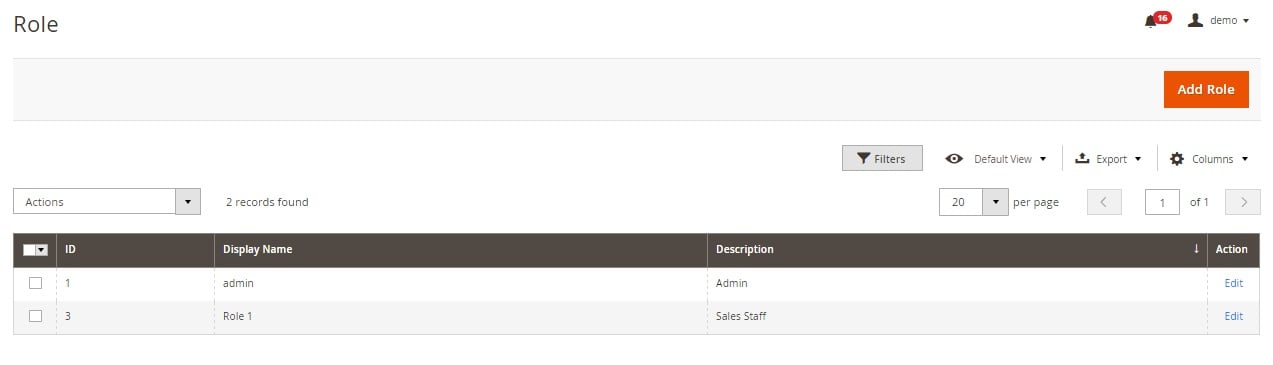Go to previous page arrow
Screen dimensions: 1273x365
[1104, 202]
